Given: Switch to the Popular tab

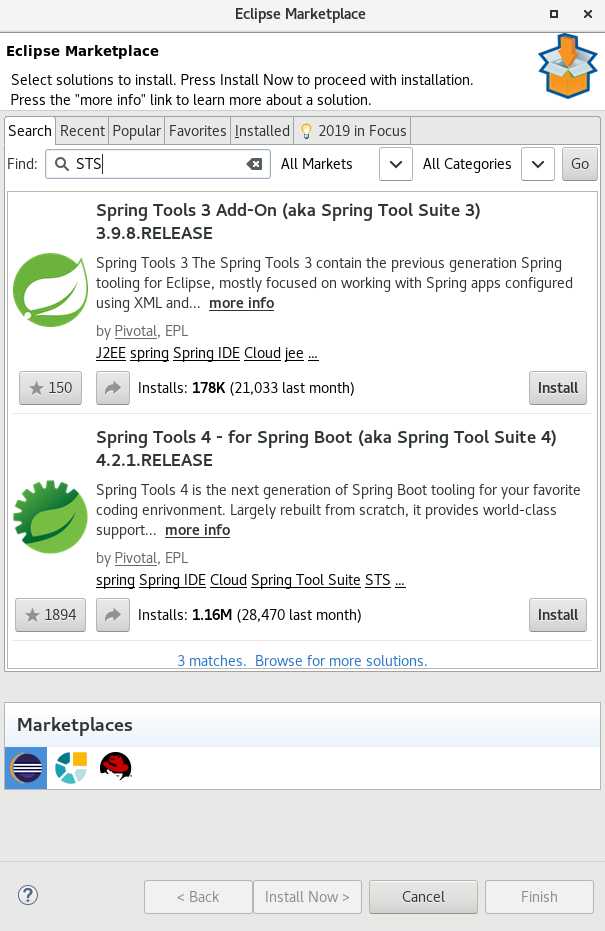Looking at the screenshot, I should pos(137,131).
